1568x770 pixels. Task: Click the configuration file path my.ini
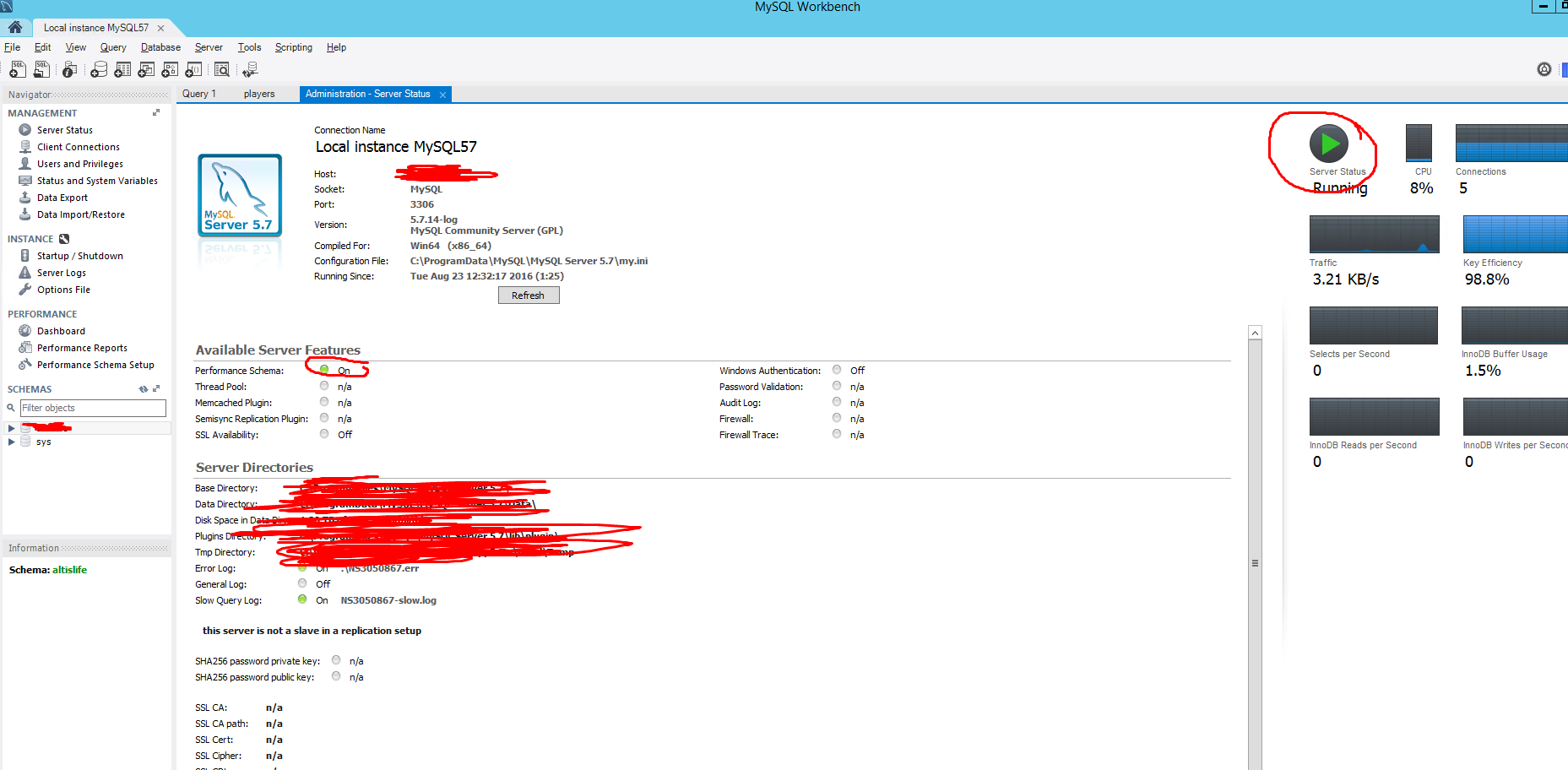pyautogui.click(x=529, y=261)
